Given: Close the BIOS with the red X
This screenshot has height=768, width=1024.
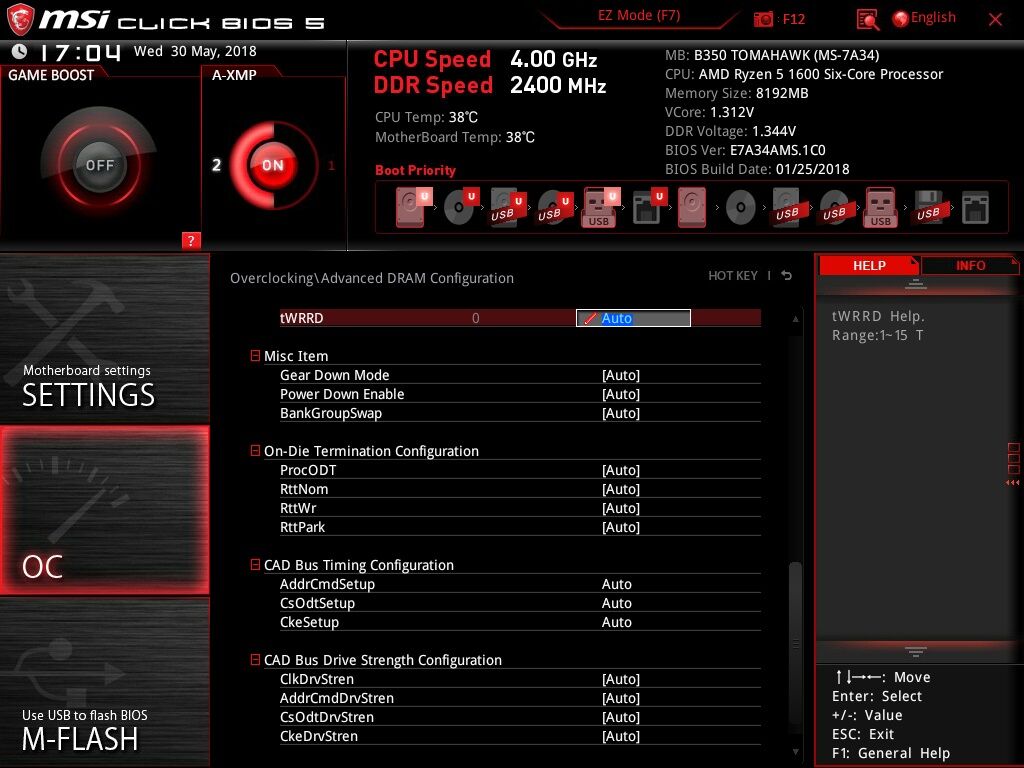Looking at the screenshot, I should click(995, 20).
